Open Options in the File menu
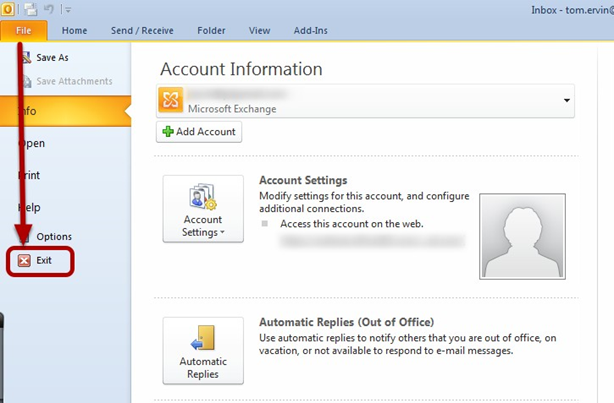The width and height of the screenshot is (614, 403). [x=52, y=237]
